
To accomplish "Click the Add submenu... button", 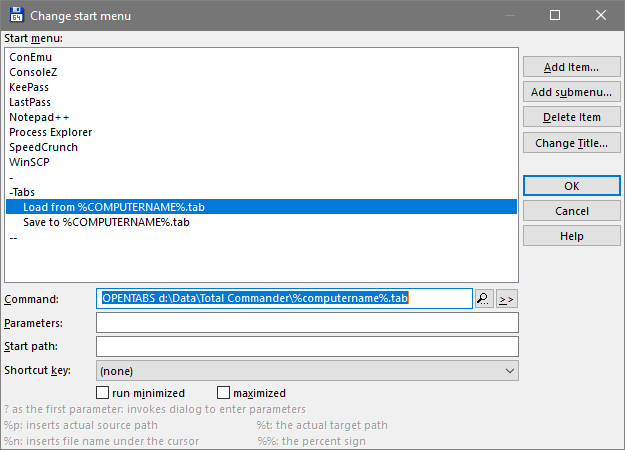I will 571,92.
